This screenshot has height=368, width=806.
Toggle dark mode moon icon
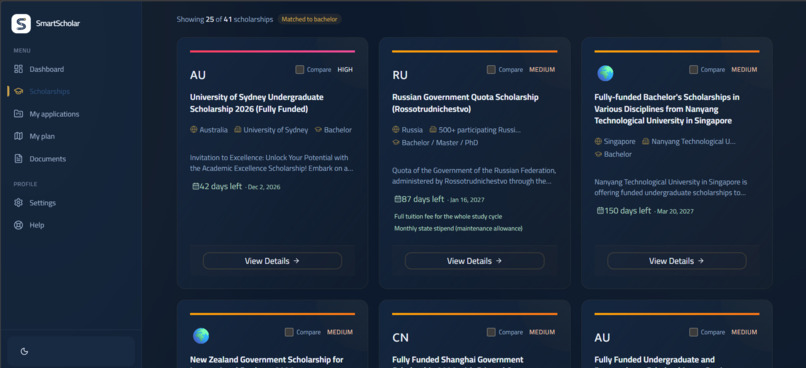pos(24,352)
